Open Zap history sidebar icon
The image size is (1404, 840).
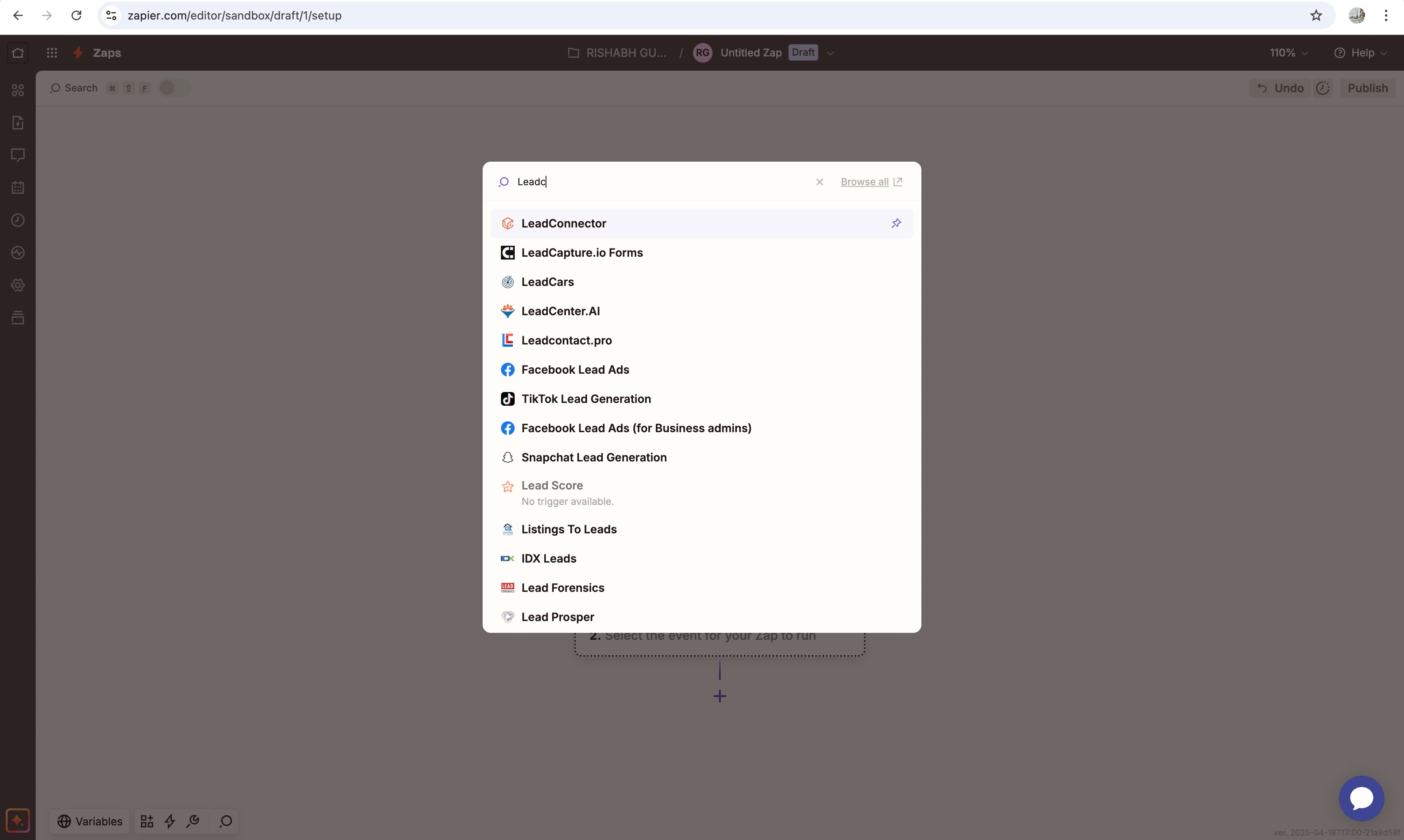coord(17,220)
